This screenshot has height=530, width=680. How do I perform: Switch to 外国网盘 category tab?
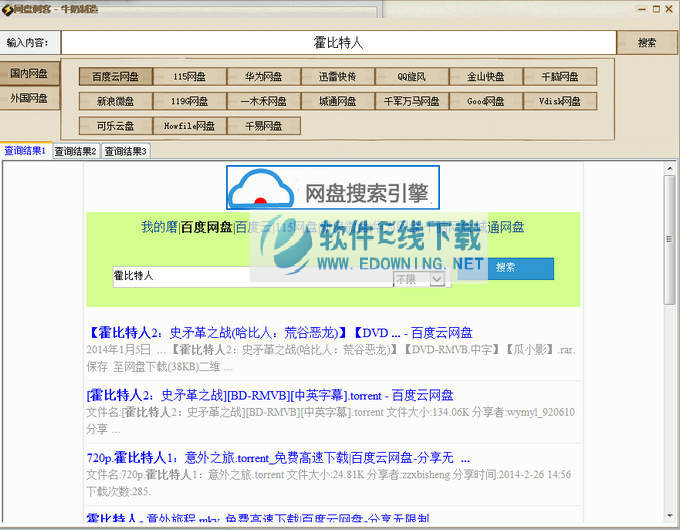(x=29, y=98)
